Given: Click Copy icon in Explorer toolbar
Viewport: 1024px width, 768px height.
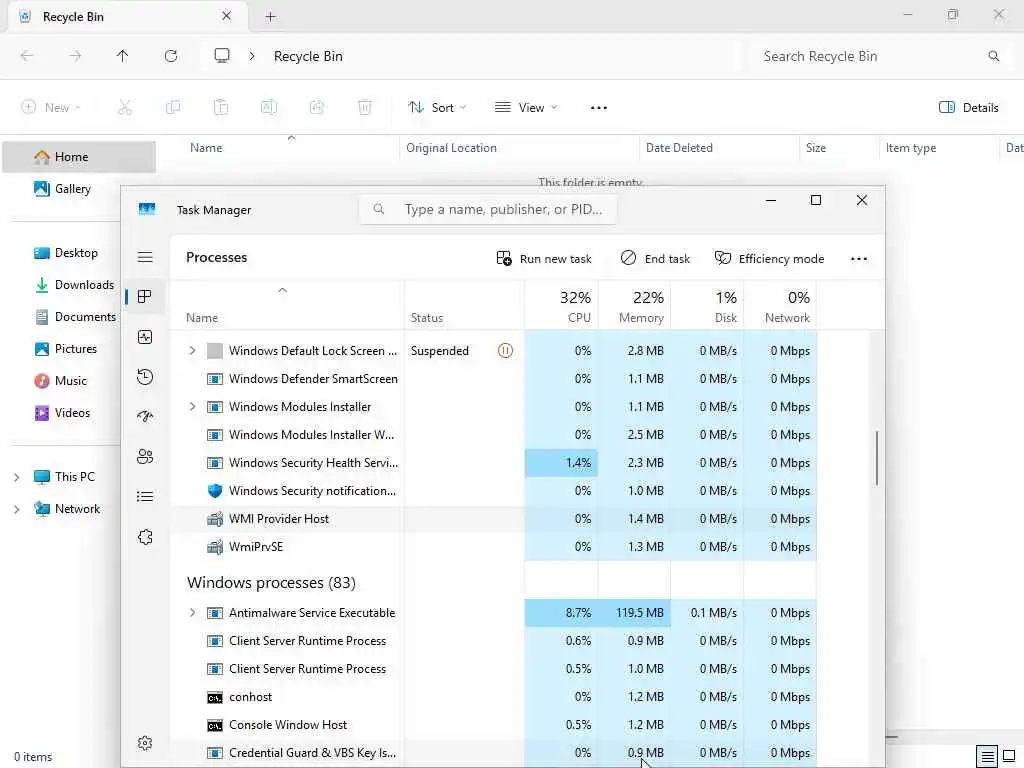Looking at the screenshot, I should tap(173, 108).
